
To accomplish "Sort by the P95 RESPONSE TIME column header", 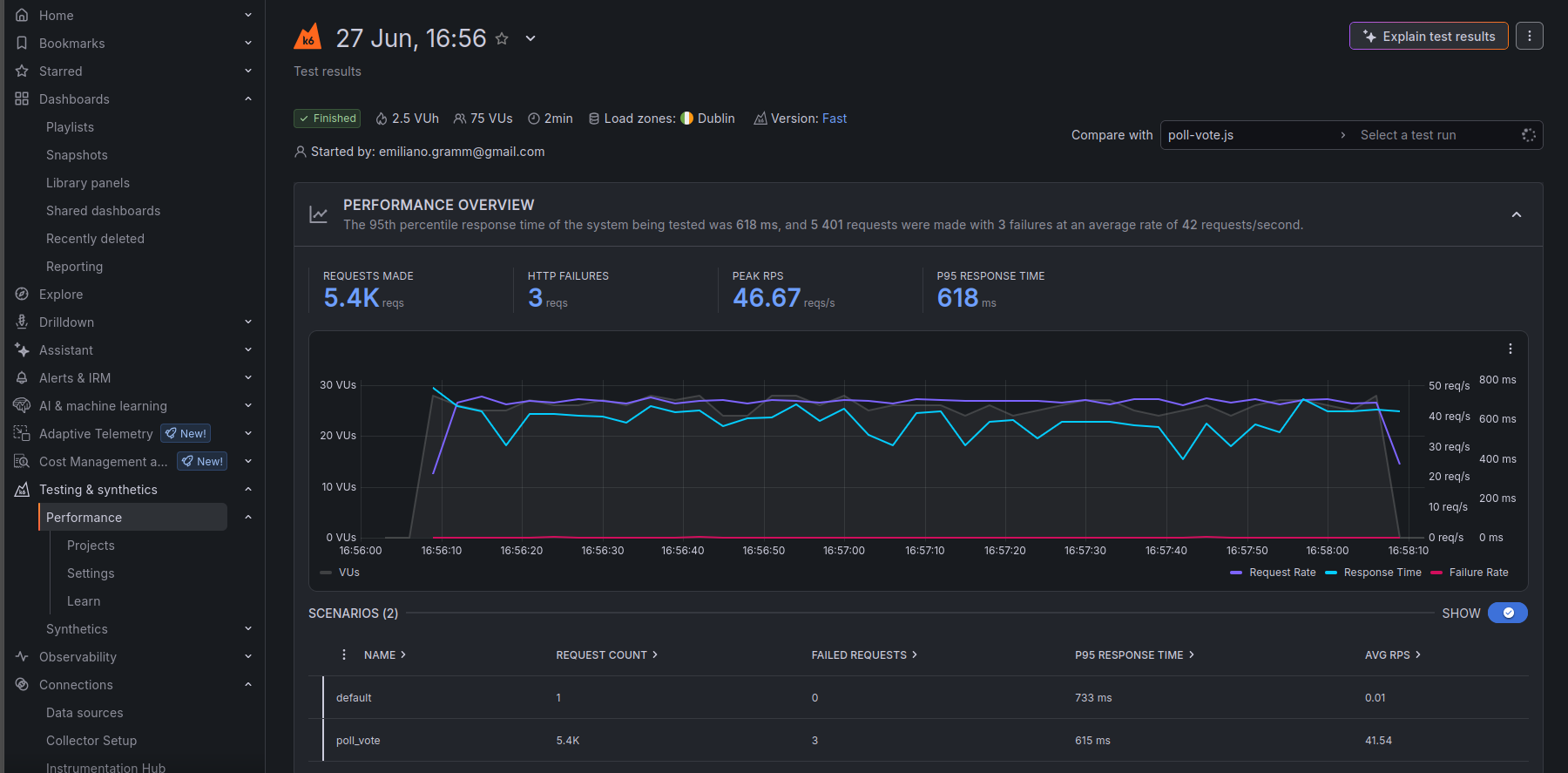I will click(x=1134, y=654).
